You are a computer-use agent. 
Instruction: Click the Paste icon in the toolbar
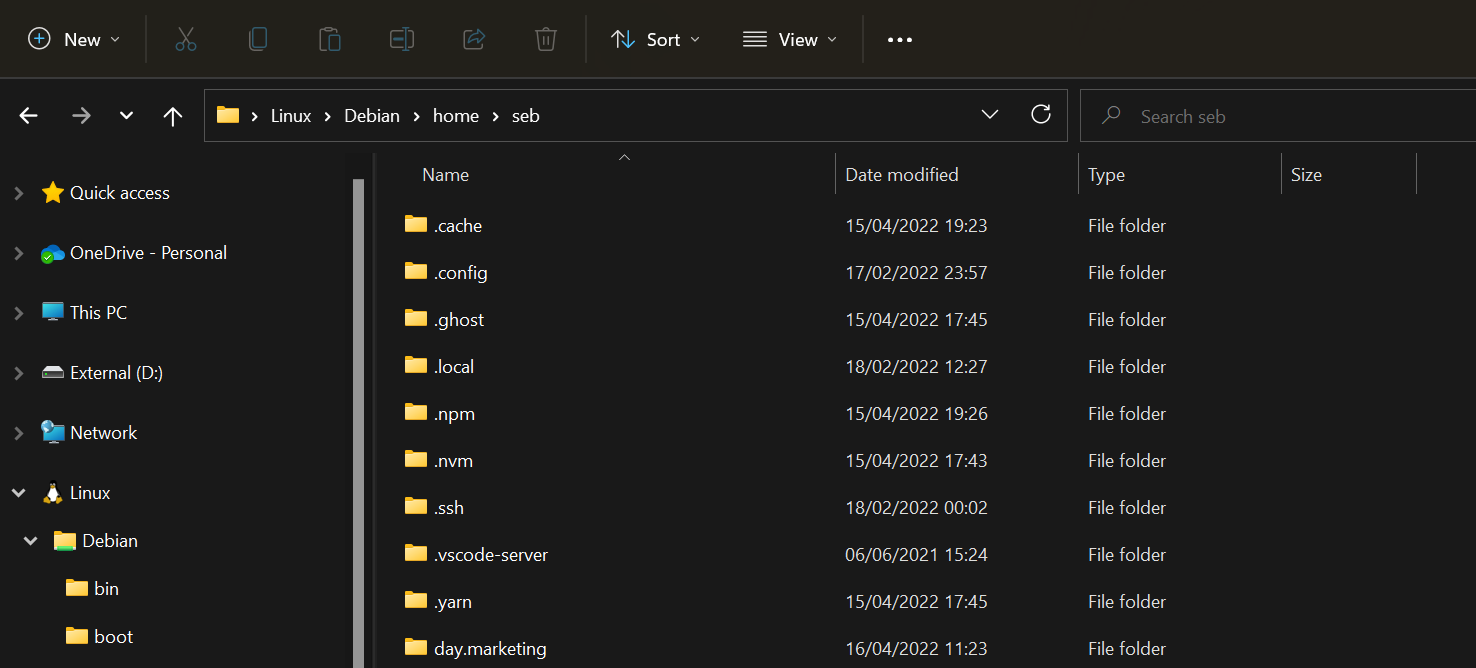pos(330,39)
